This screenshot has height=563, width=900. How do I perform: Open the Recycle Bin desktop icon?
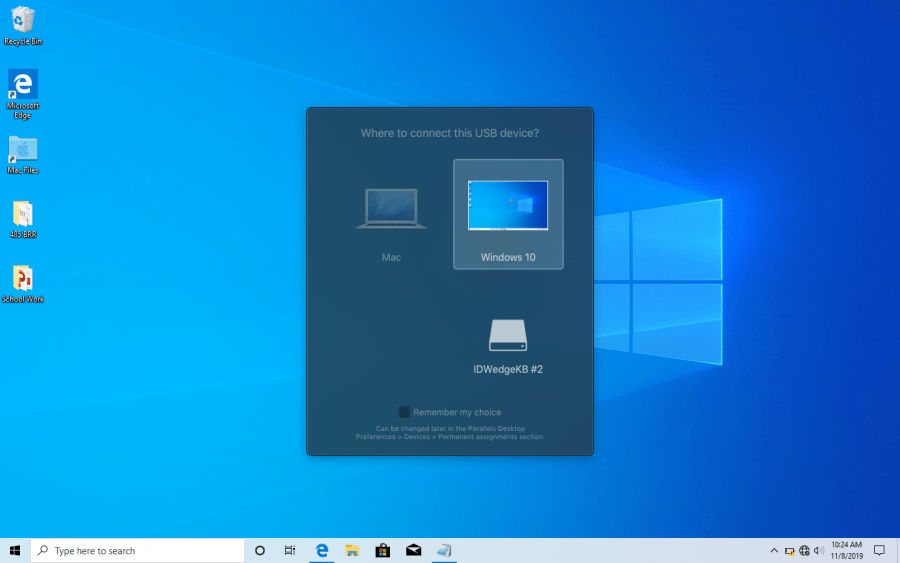(x=23, y=25)
